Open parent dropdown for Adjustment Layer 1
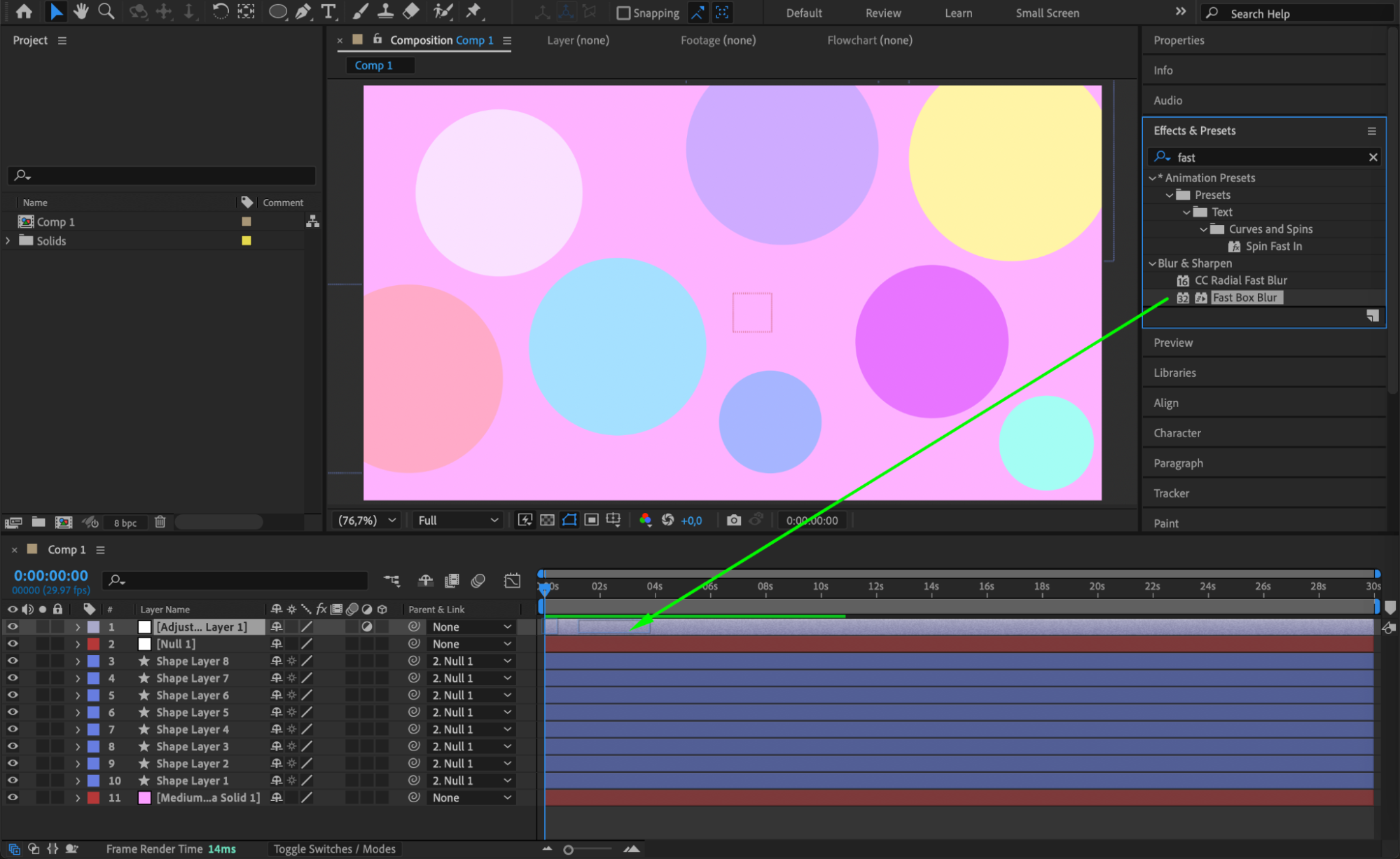 coord(471,626)
